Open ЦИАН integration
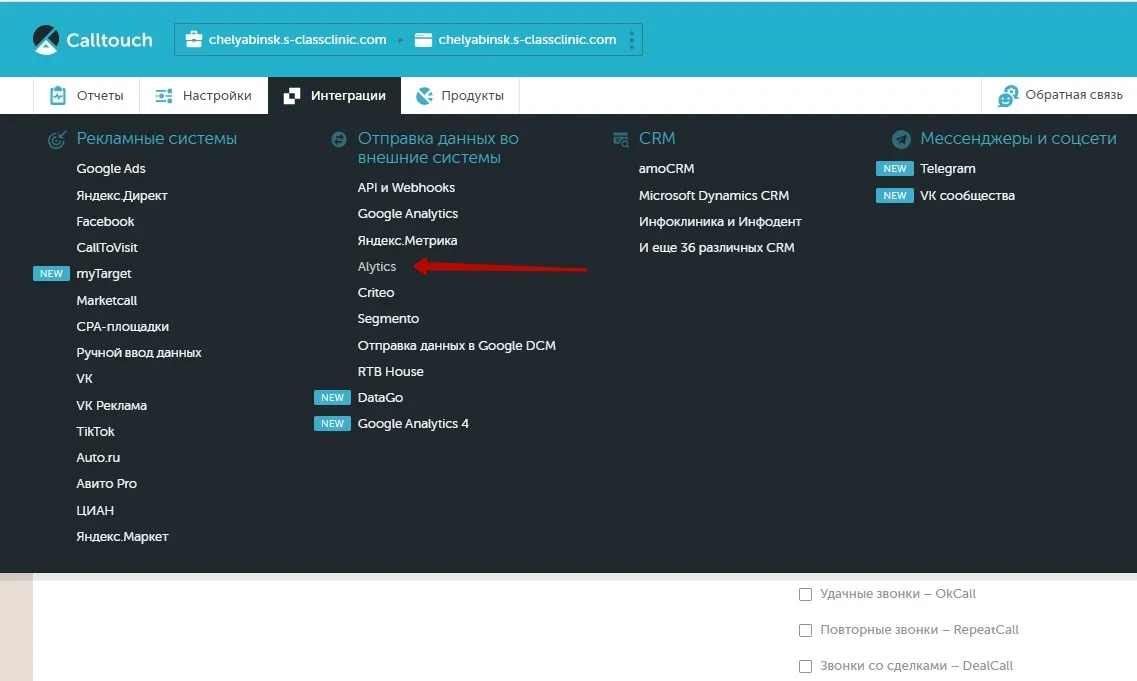This screenshot has width=1137, height=681. coord(95,511)
